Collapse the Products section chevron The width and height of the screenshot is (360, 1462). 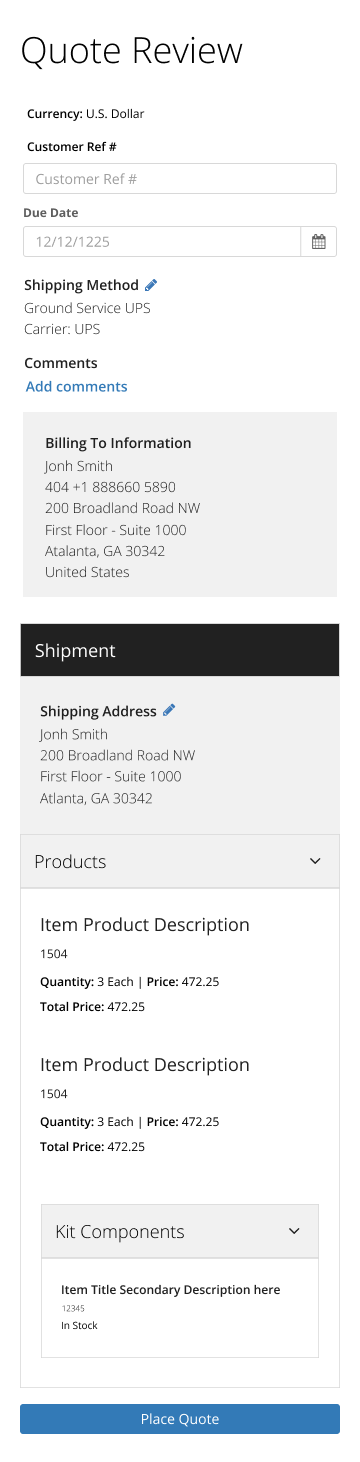(315, 861)
